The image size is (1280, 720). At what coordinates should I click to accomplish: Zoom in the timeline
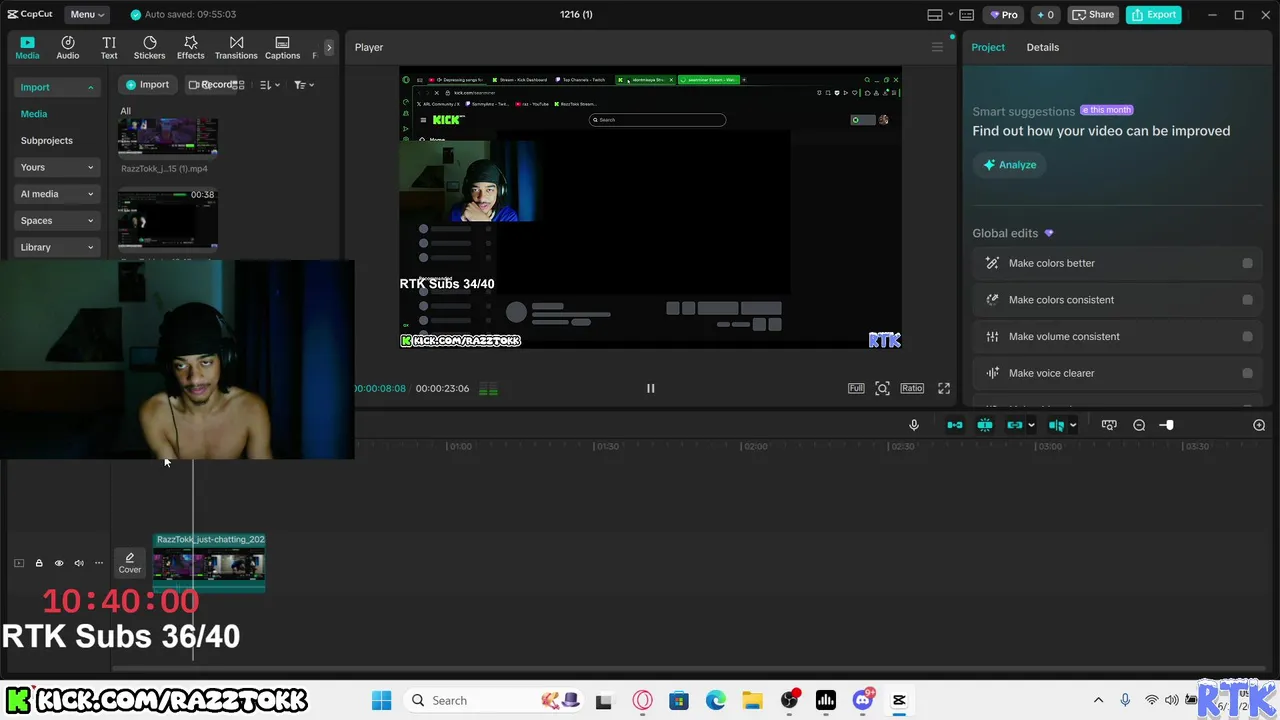1259,425
